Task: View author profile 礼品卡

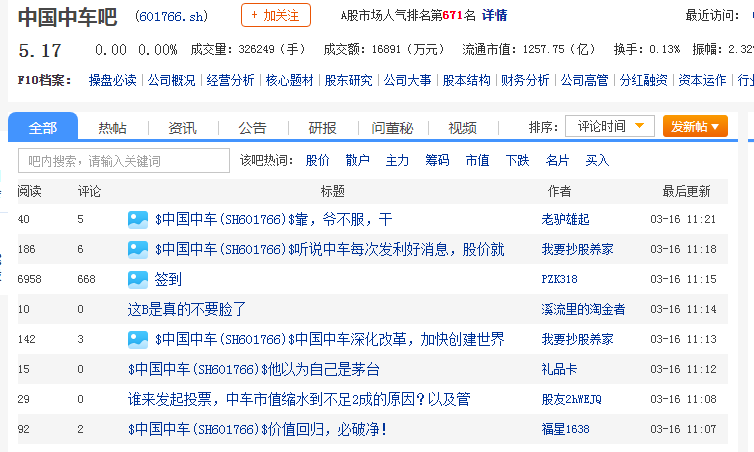Action: point(559,369)
